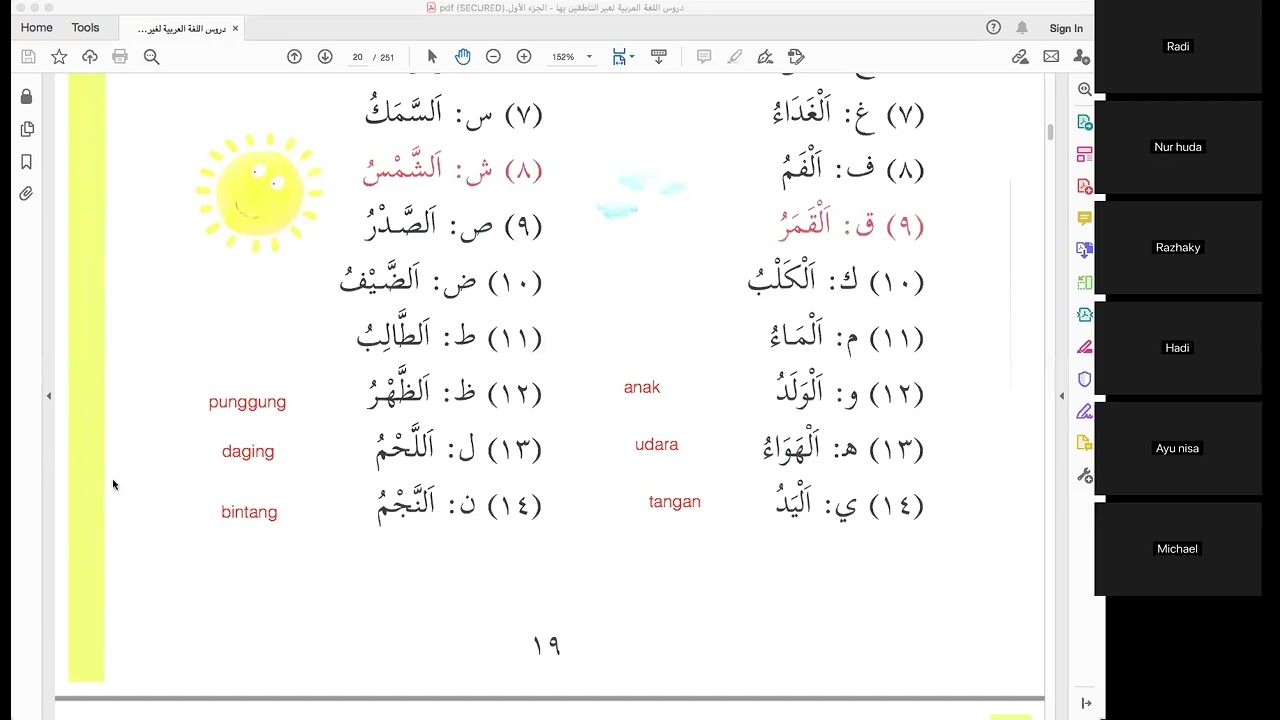Open notifications bell icon
The width and height of the screenshot is (1280, 720).
coord(1022,28)
